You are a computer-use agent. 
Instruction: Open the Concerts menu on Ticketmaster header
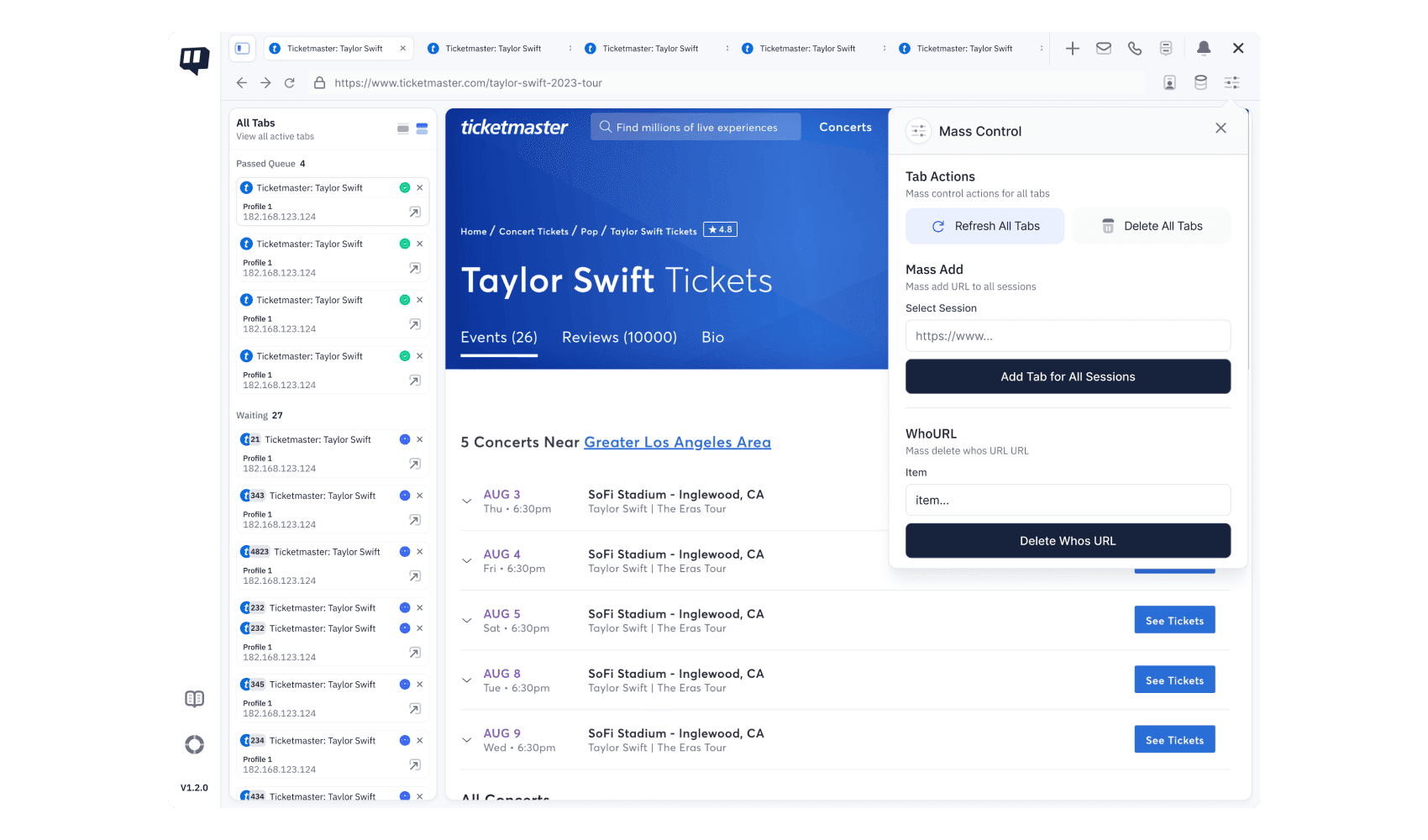click(845, 128)
